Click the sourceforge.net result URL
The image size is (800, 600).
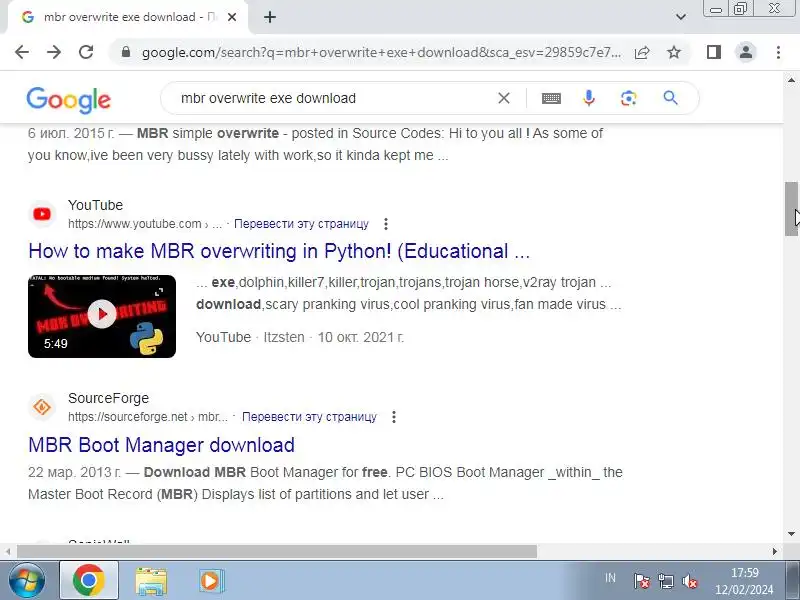point(148,417)
